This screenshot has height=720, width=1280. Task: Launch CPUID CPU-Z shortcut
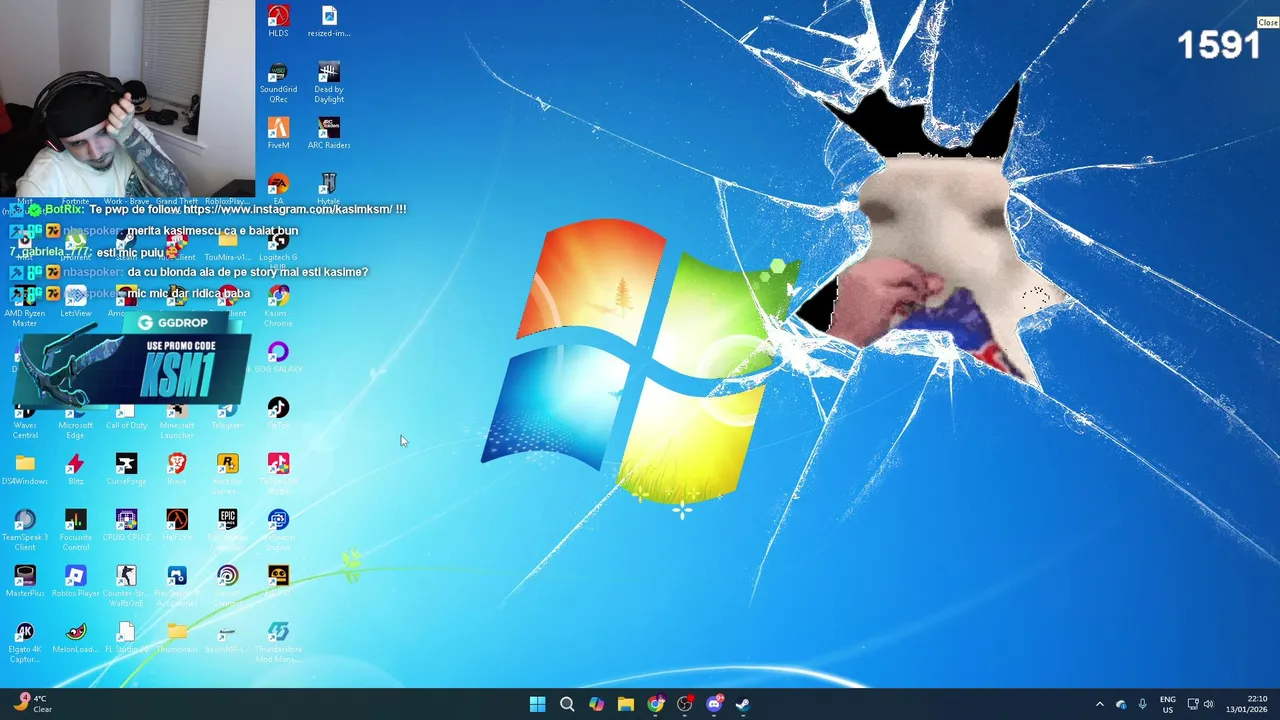[126, 525]
